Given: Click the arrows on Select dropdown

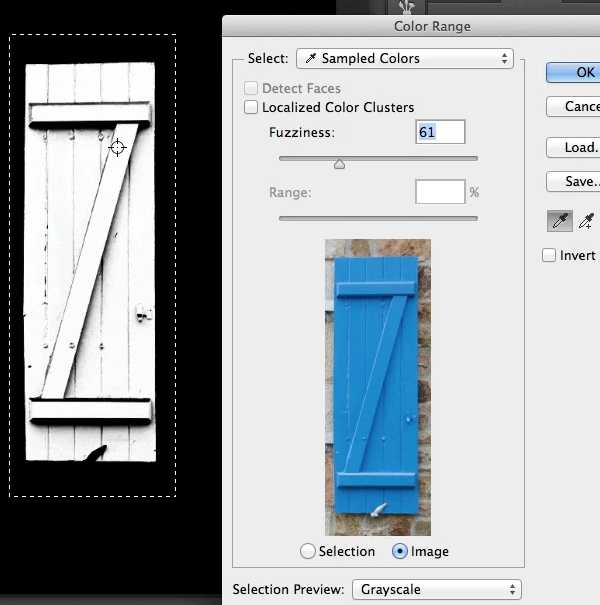Looking at the screenshot, I should point(505,59).
